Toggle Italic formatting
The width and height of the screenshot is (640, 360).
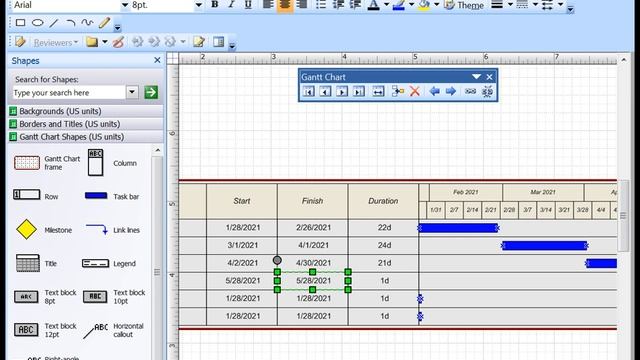tap(231, 5)
